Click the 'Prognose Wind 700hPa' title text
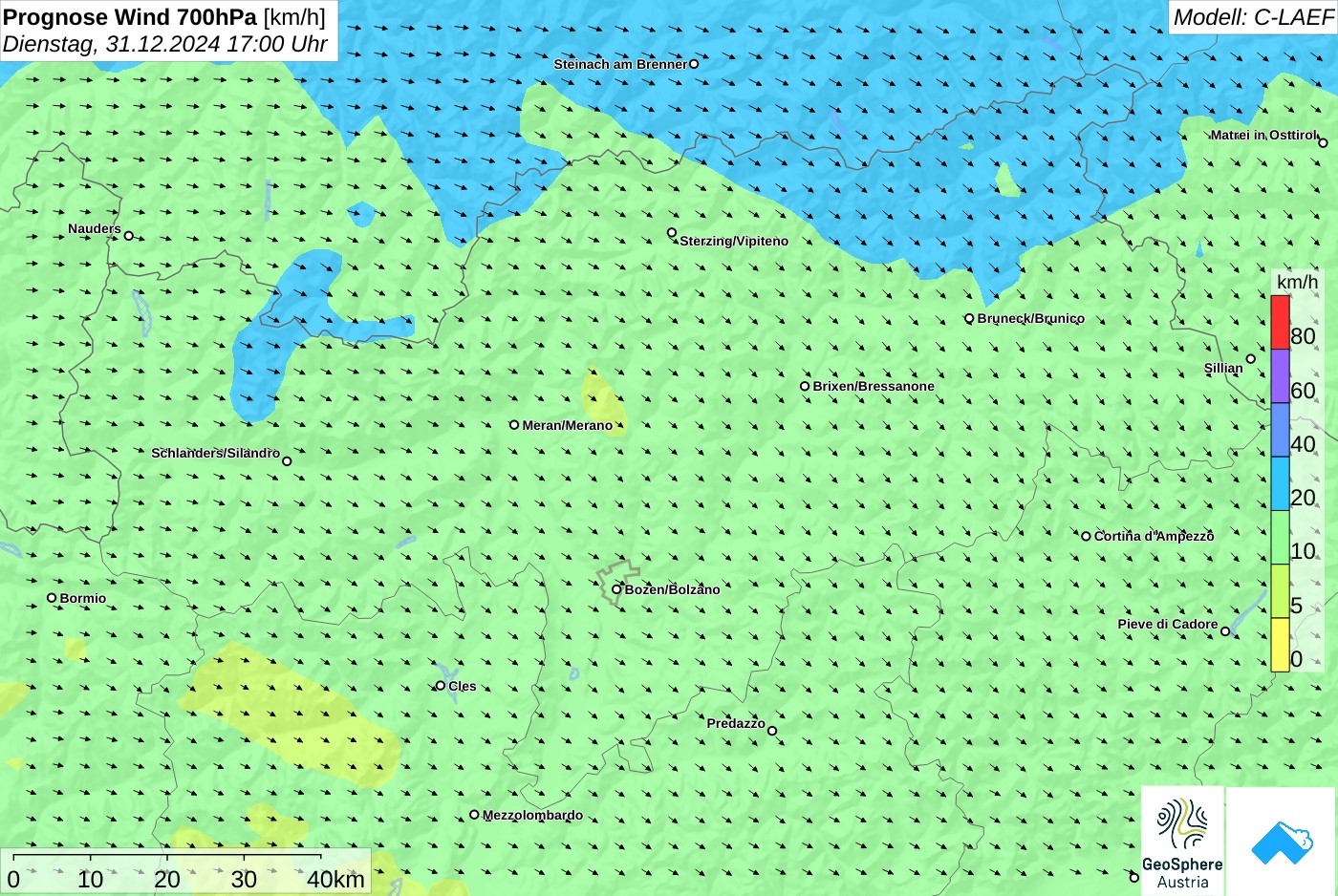 point(131,16)
